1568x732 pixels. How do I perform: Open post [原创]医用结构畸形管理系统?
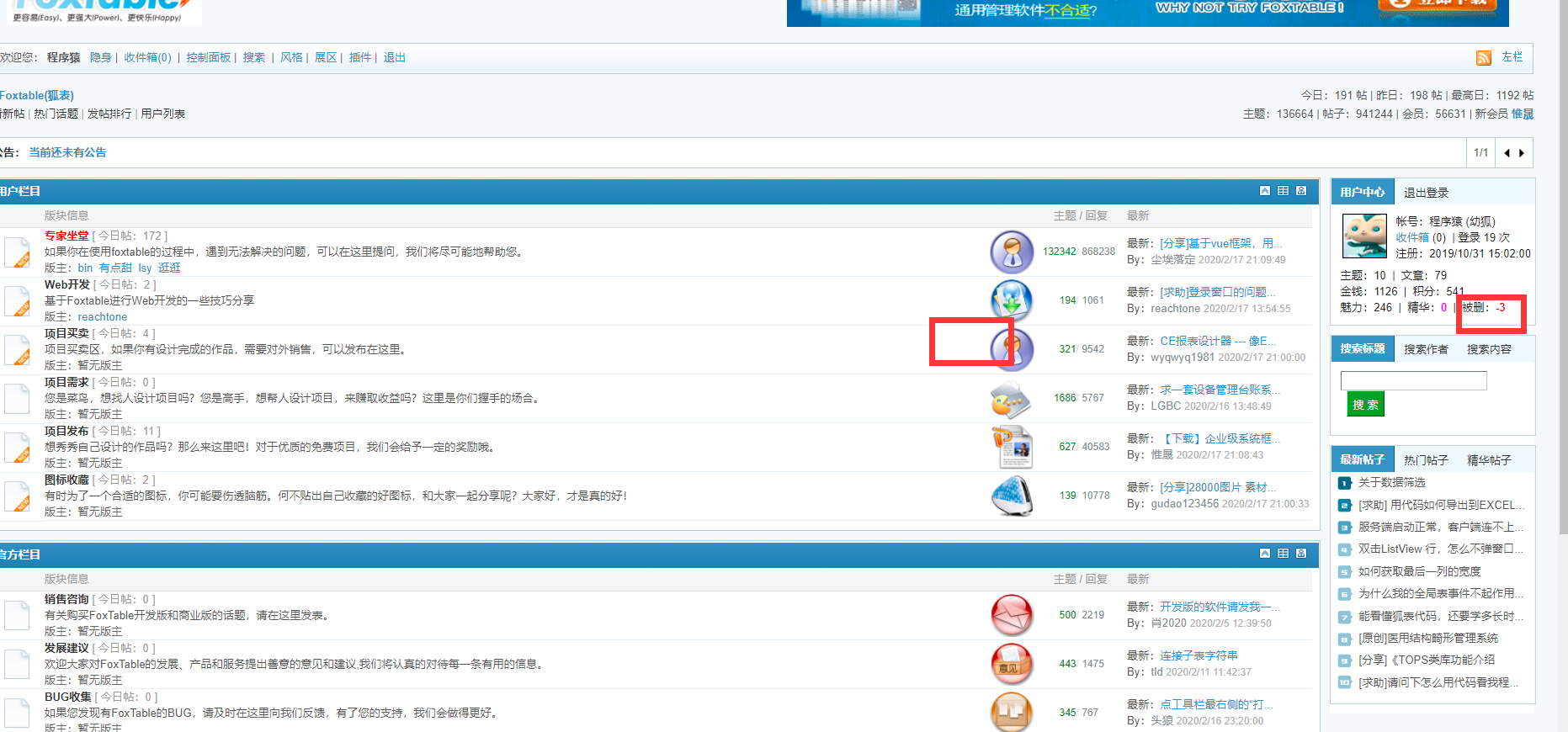pos(1428,638)
